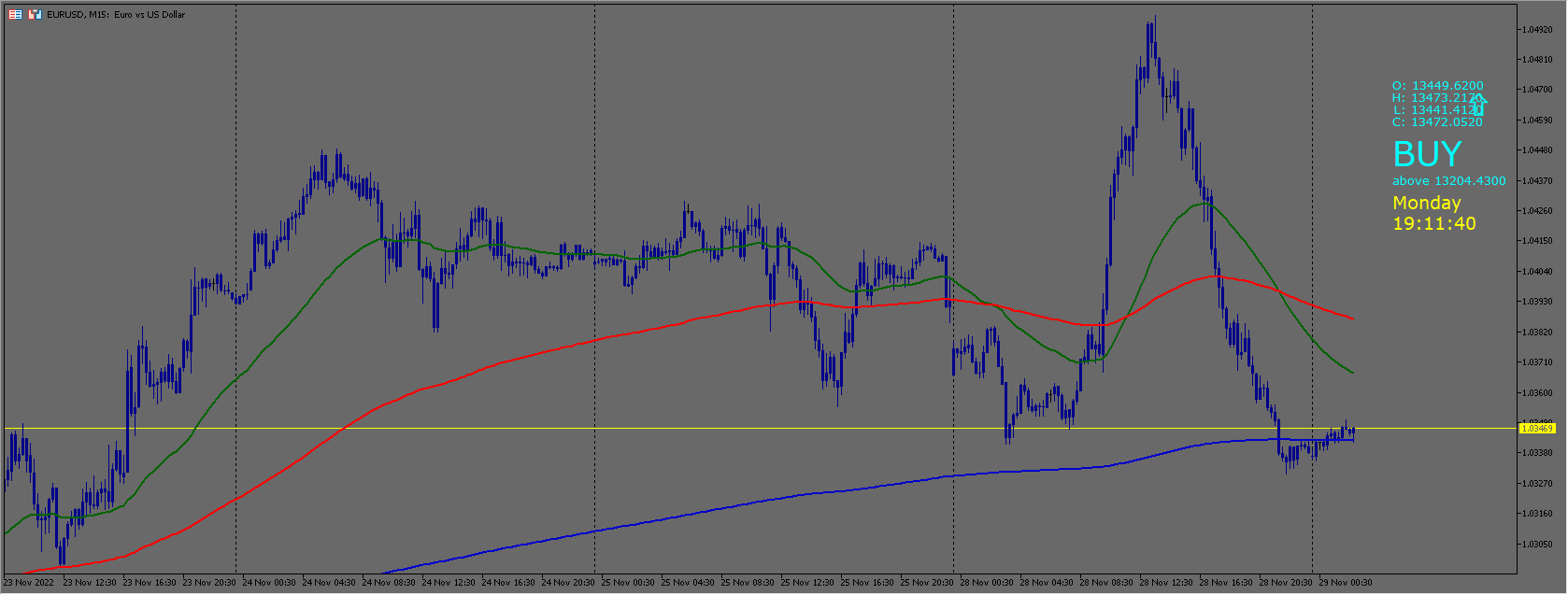This screenshot has height=595, width=1568.
Task: Click price scale value 1.03160
Action: [1536, 514]
